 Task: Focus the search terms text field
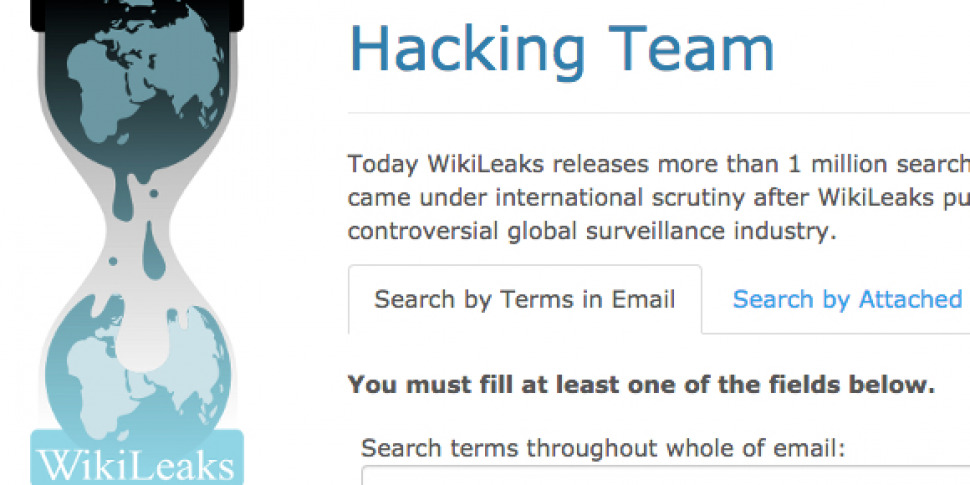point(665,476)
